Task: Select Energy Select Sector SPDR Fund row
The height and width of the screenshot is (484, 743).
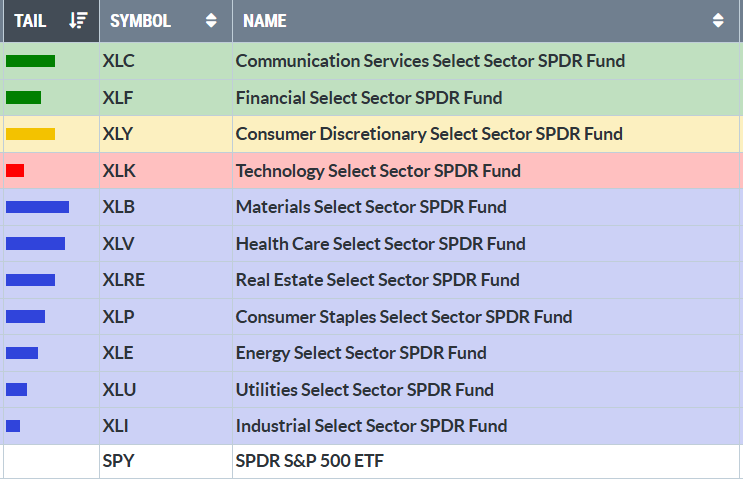Action: point(361,353)
